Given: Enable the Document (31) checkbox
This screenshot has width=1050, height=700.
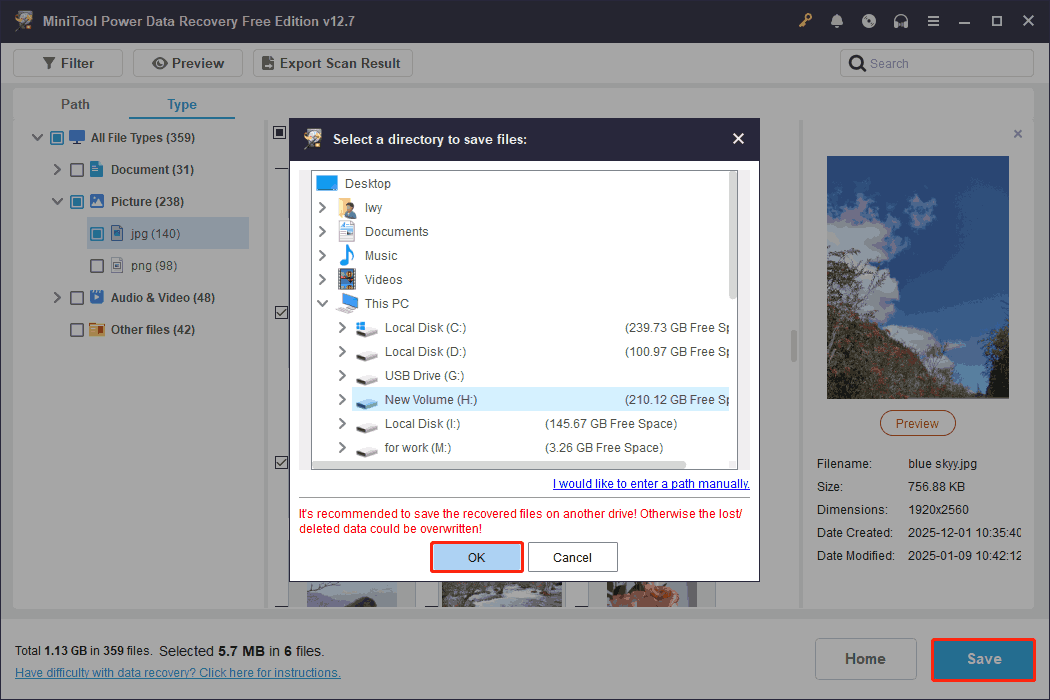Looking at the screenshot, I should pyautogui.click(x=76, y=169).
